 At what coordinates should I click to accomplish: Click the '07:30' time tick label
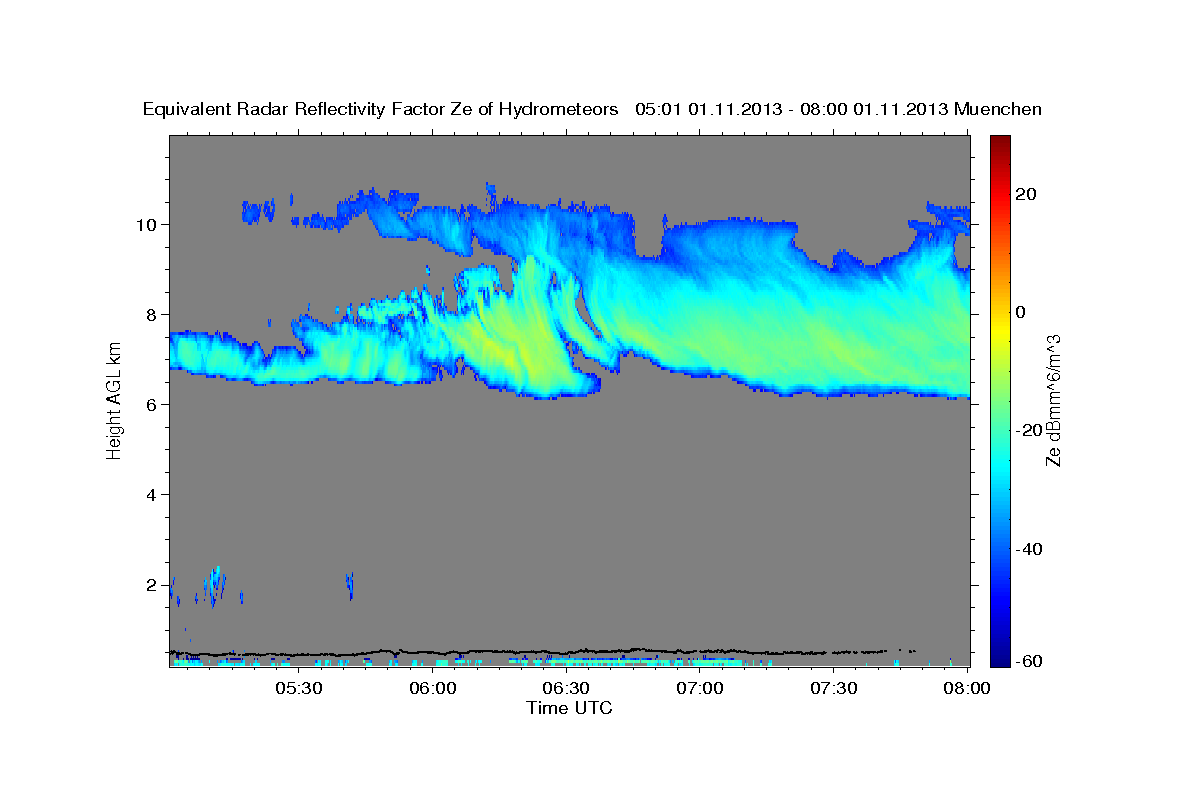[833, 689]
